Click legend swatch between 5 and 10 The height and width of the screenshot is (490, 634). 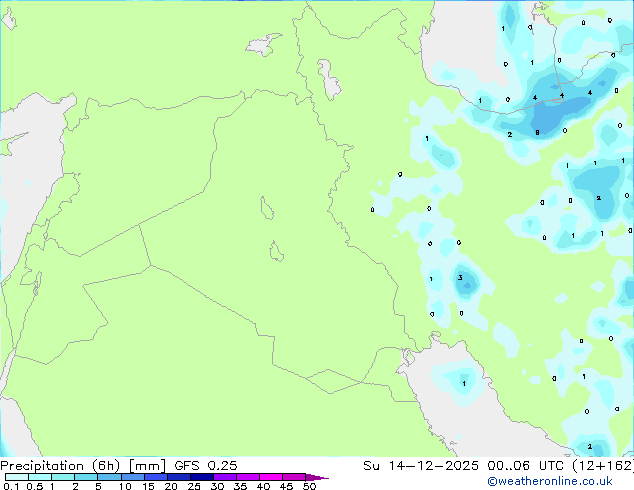[109, 477]
